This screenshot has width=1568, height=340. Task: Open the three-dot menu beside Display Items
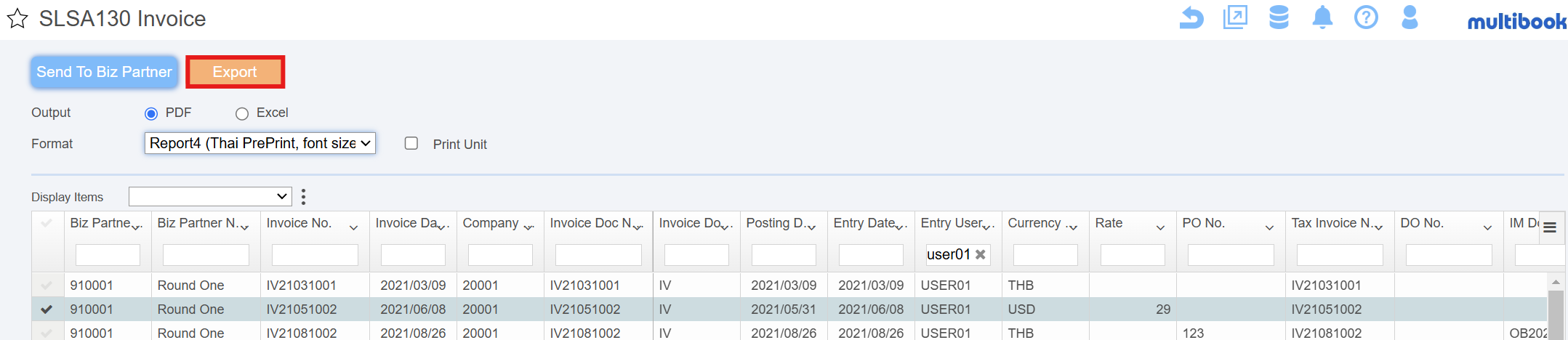(304, 197)
